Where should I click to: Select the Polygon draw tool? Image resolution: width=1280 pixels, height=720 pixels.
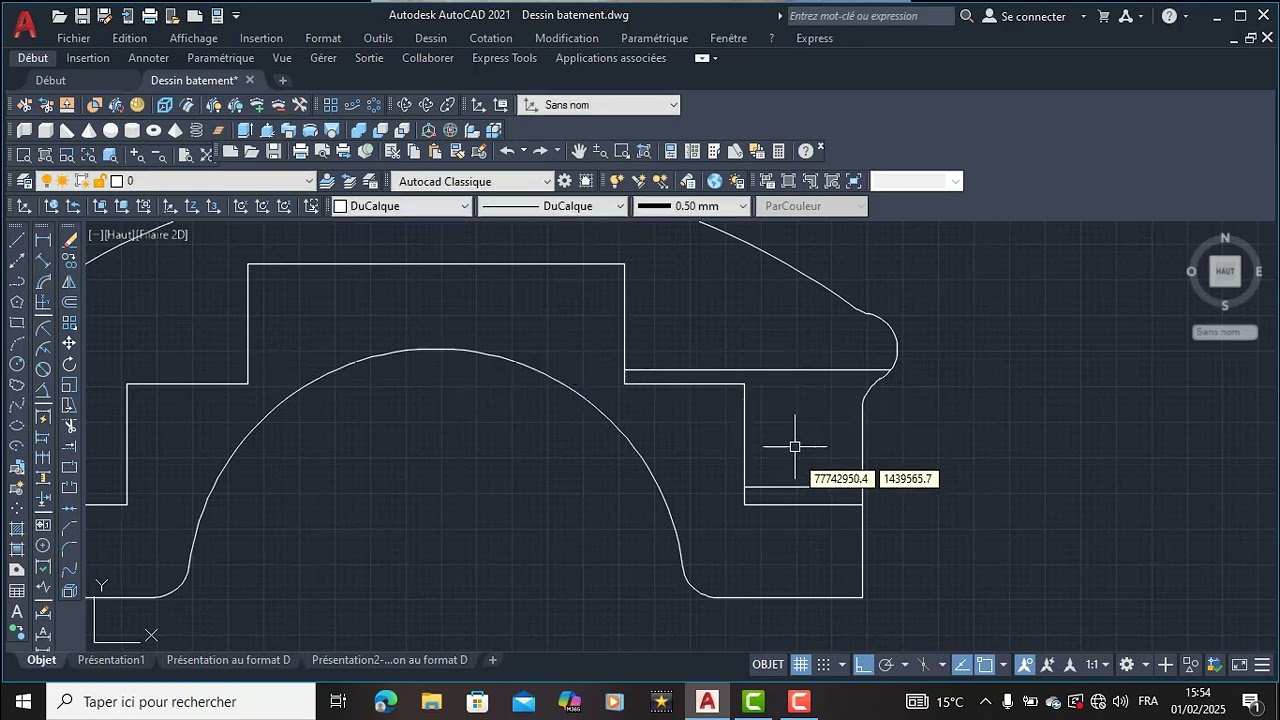(17, 302)
